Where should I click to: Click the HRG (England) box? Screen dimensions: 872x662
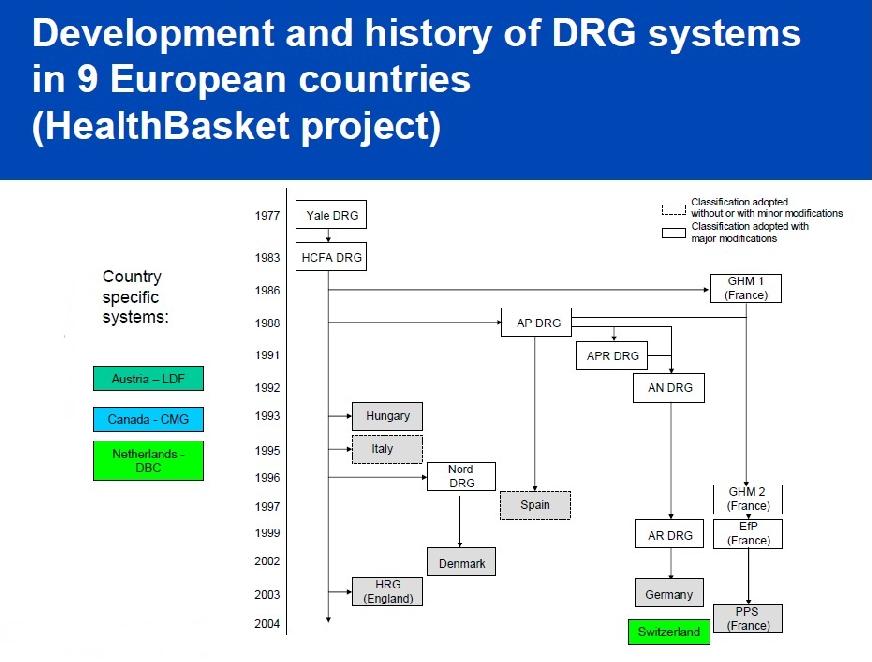387,591
